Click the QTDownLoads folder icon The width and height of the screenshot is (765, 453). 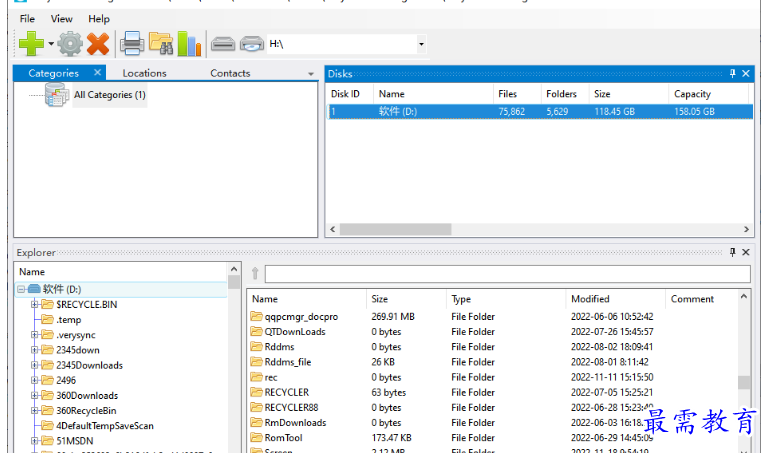257,331
